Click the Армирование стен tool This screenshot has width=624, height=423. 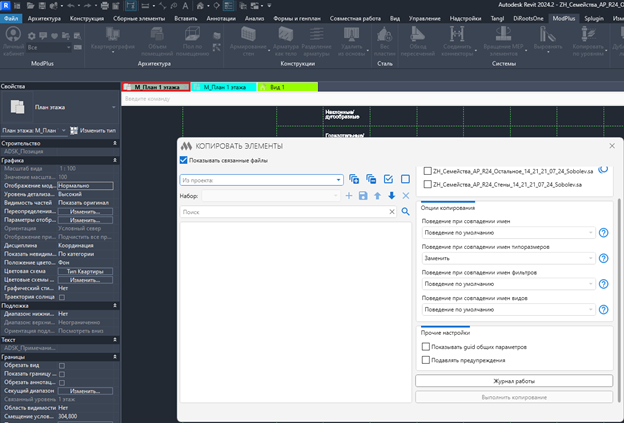(x=248, y=42)
